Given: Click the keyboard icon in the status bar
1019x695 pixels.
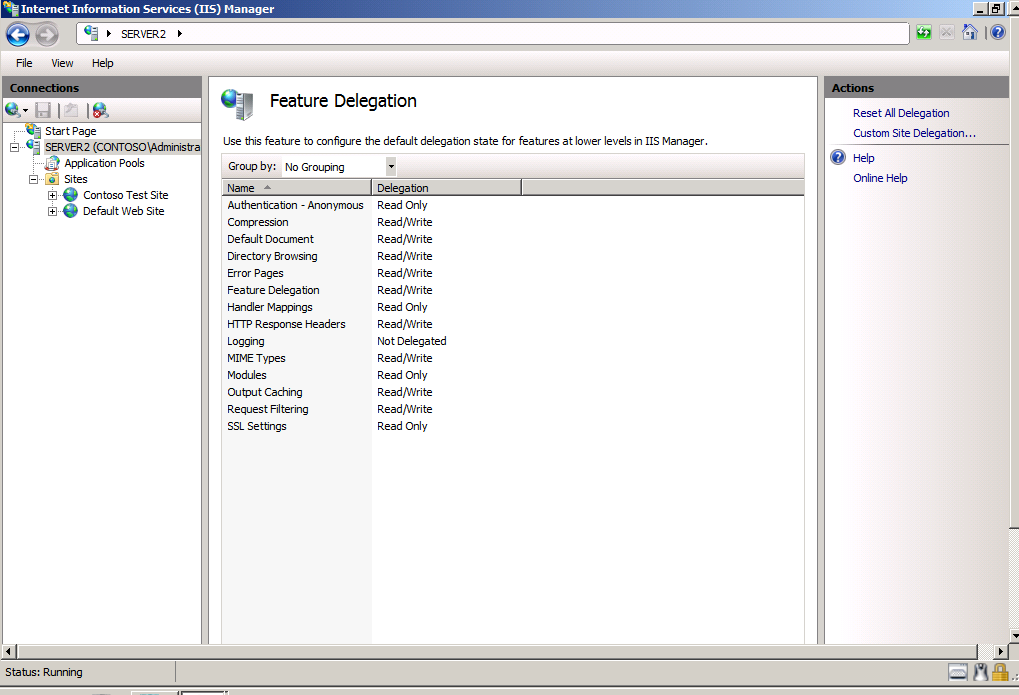Looking at the screenshot, I should pos(958,672).
